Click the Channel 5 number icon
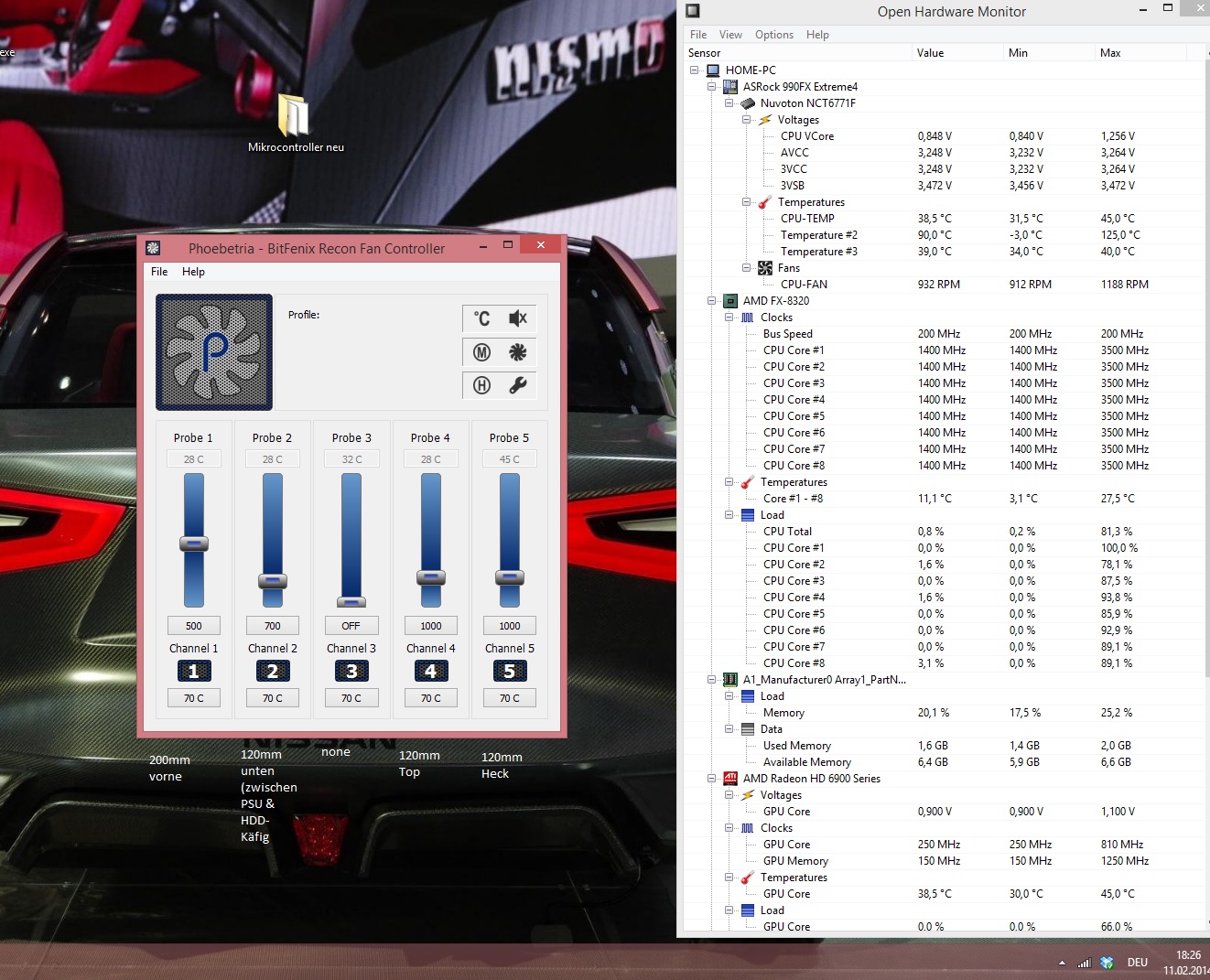This screenshot has height=980, width=1210. click(x=510, y=672)
